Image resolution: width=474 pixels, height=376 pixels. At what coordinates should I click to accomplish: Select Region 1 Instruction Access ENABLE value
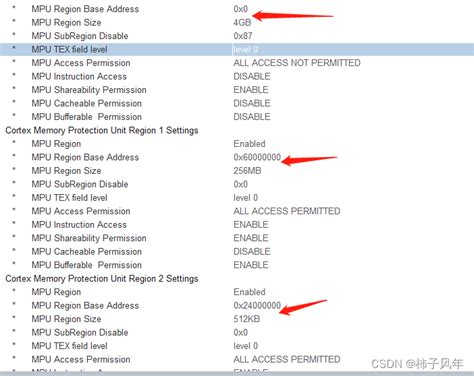[251, 225]
